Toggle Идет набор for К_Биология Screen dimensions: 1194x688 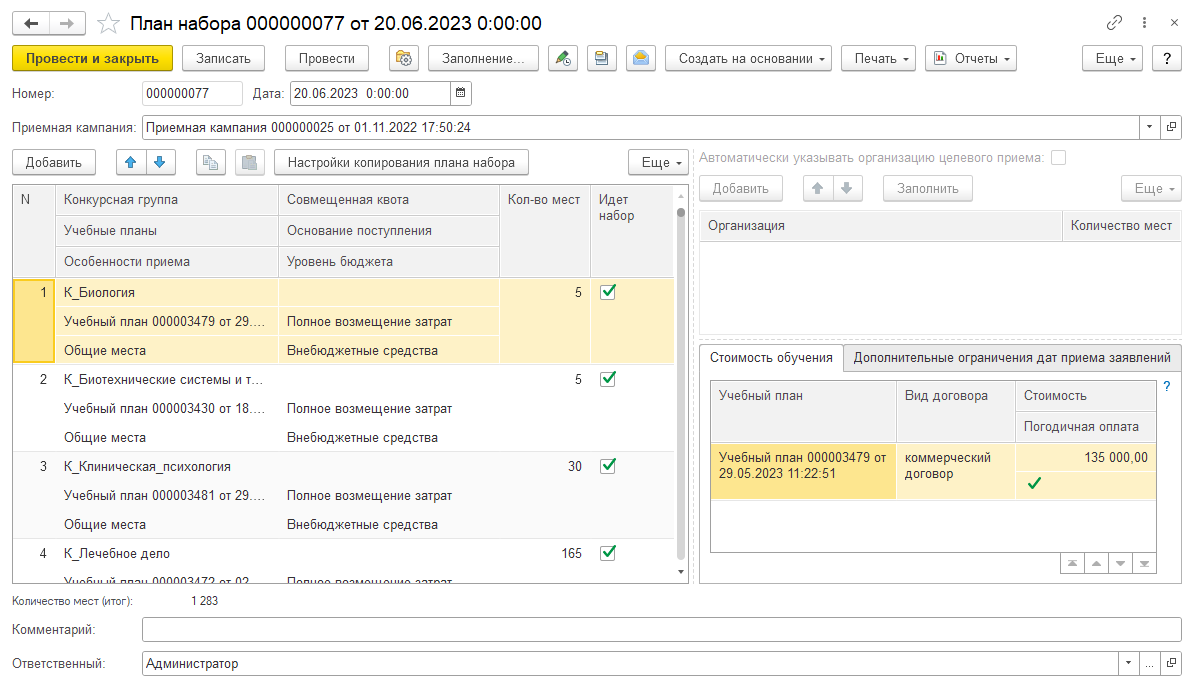[x=608, y=292]
